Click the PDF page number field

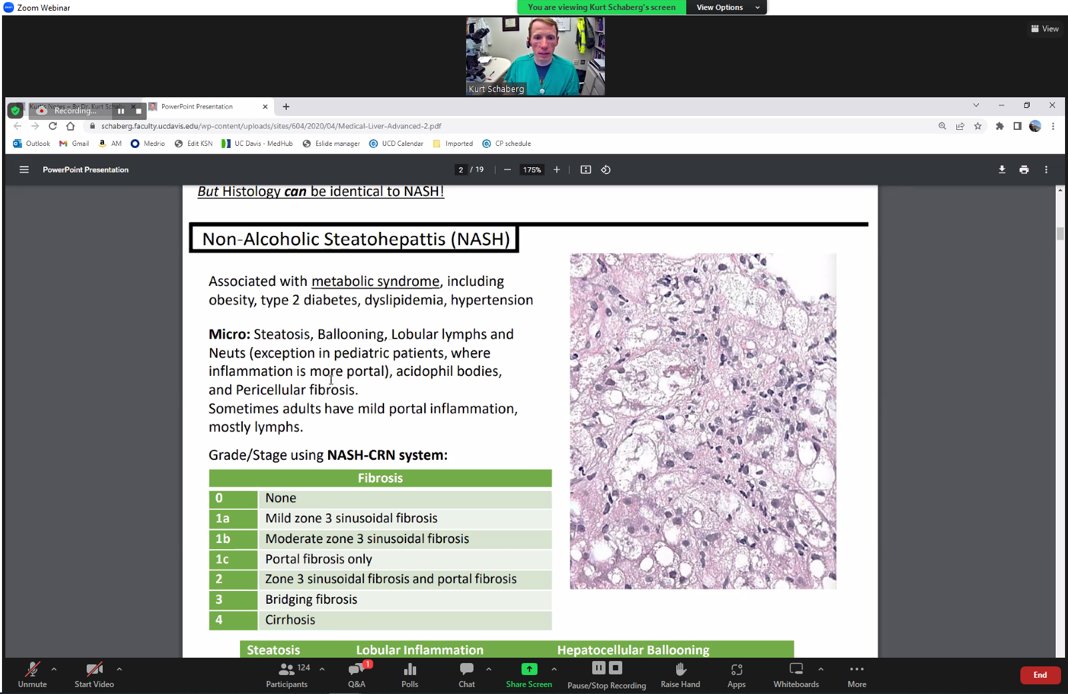[x=461, y=170]
